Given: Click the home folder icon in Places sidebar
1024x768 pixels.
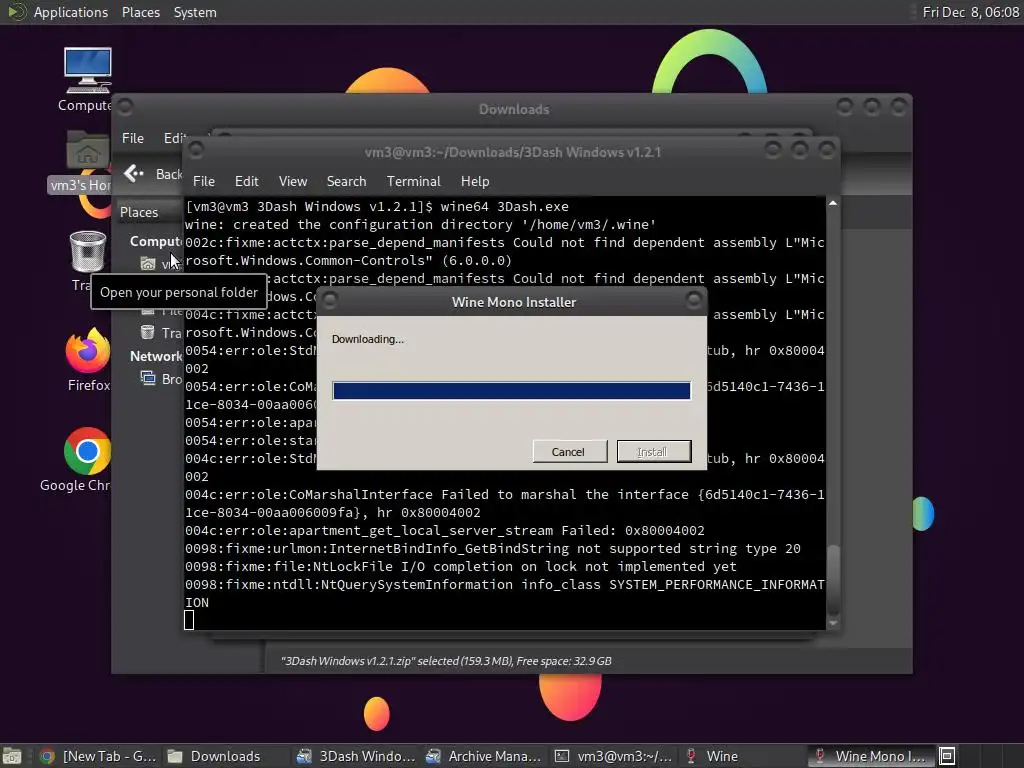Looking at the screenshot, I should (148, 263).
